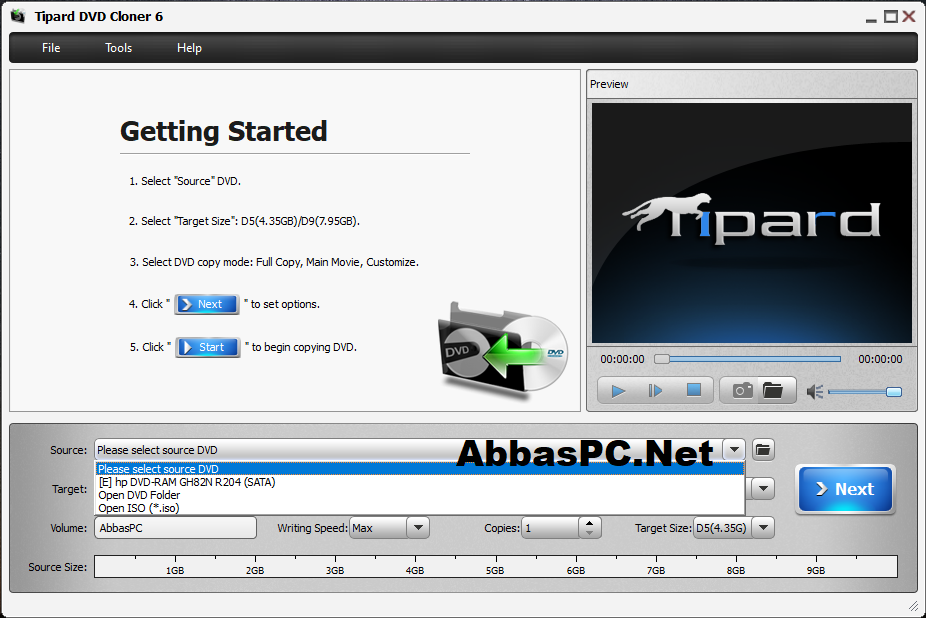Click the big Next button

click(845, 489)
